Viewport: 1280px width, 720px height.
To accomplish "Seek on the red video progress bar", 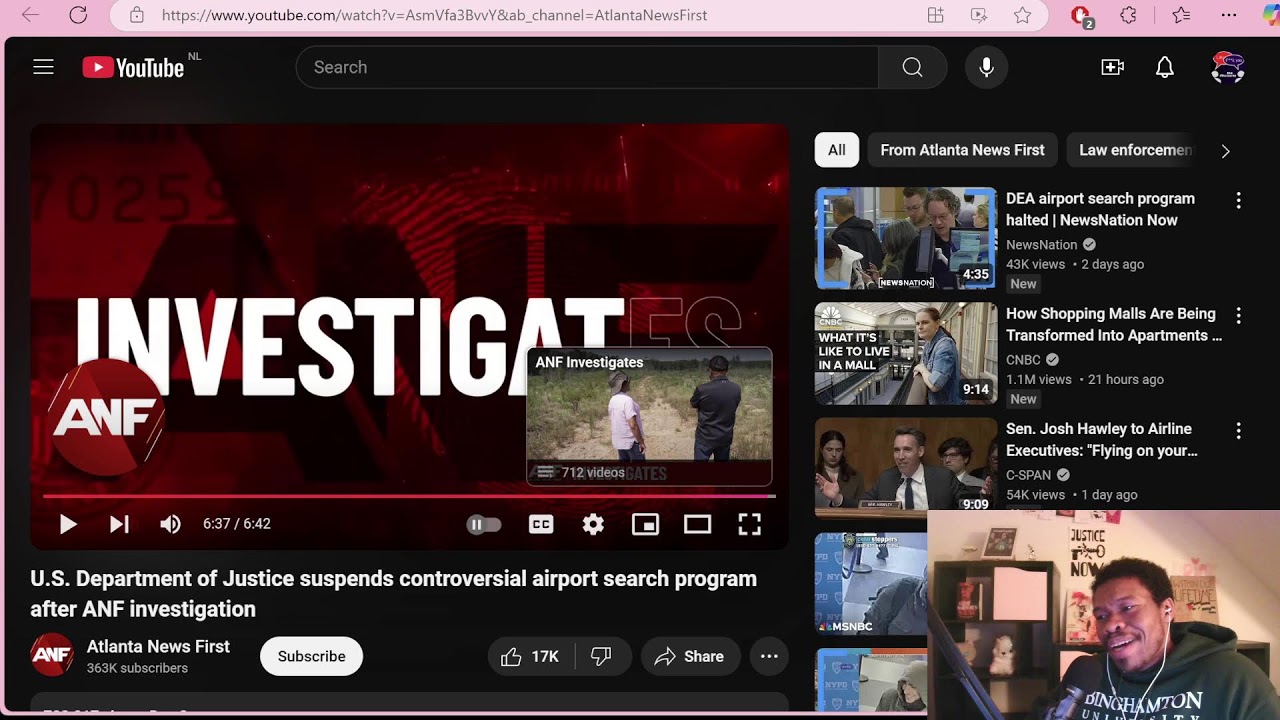I will 409,495.
